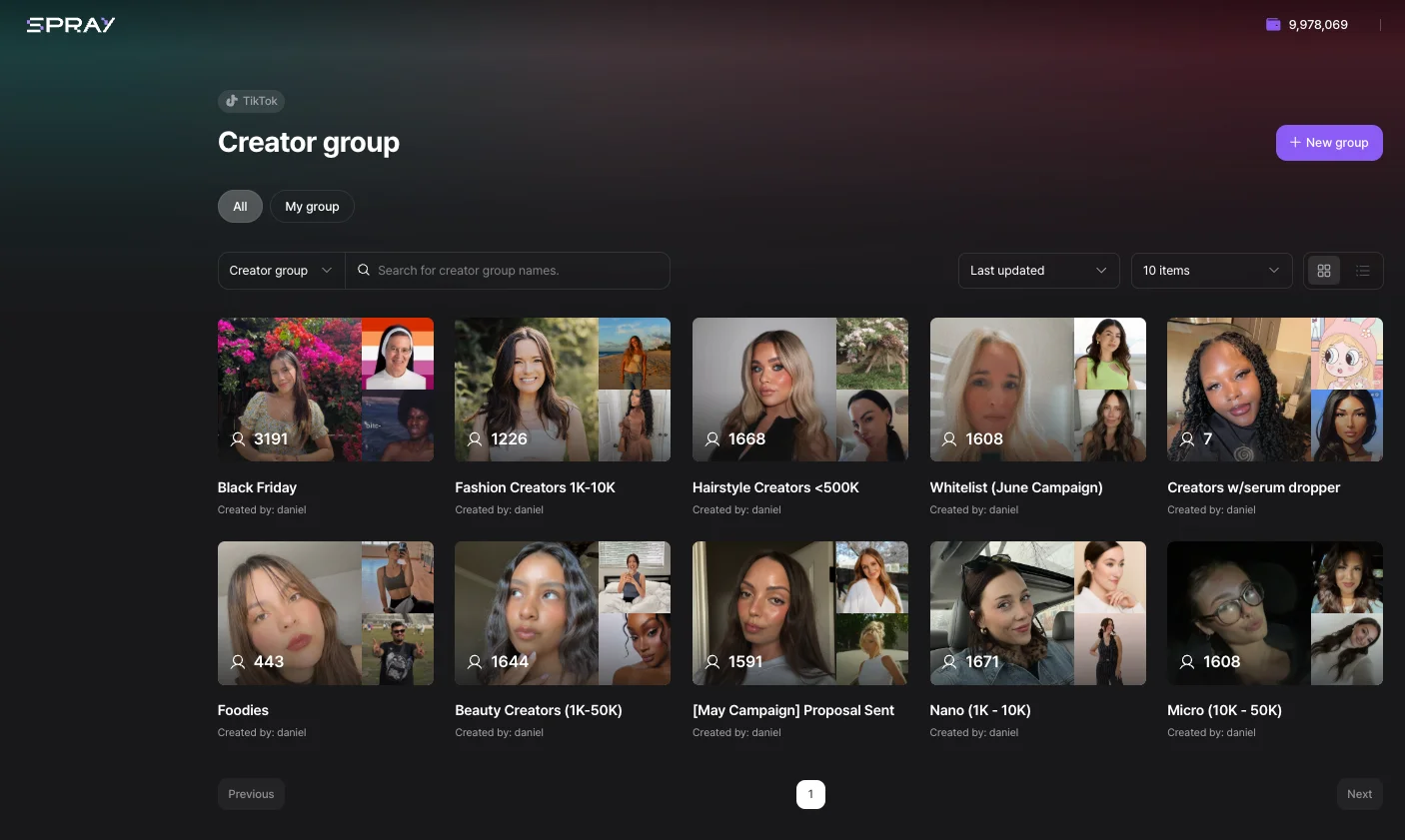The height and width of the screenshot is (840, 1405).
Task: Click the Whitelist (June Campaign) title
Action: click(x=1016, y=487)
